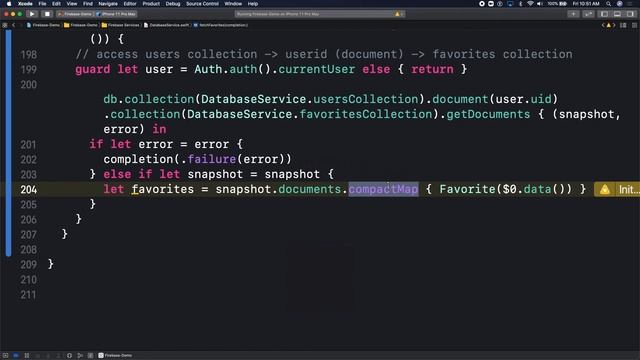Click the screen mirroring icon in menu bar

point(510,4)
